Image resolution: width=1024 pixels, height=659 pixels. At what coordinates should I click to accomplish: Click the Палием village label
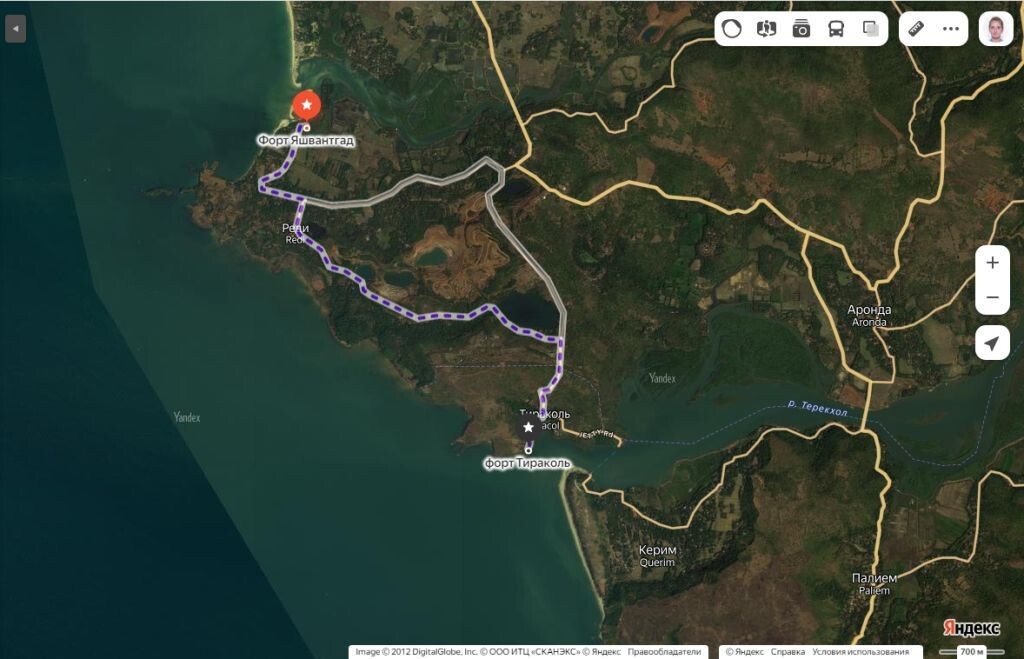(874, 578)
